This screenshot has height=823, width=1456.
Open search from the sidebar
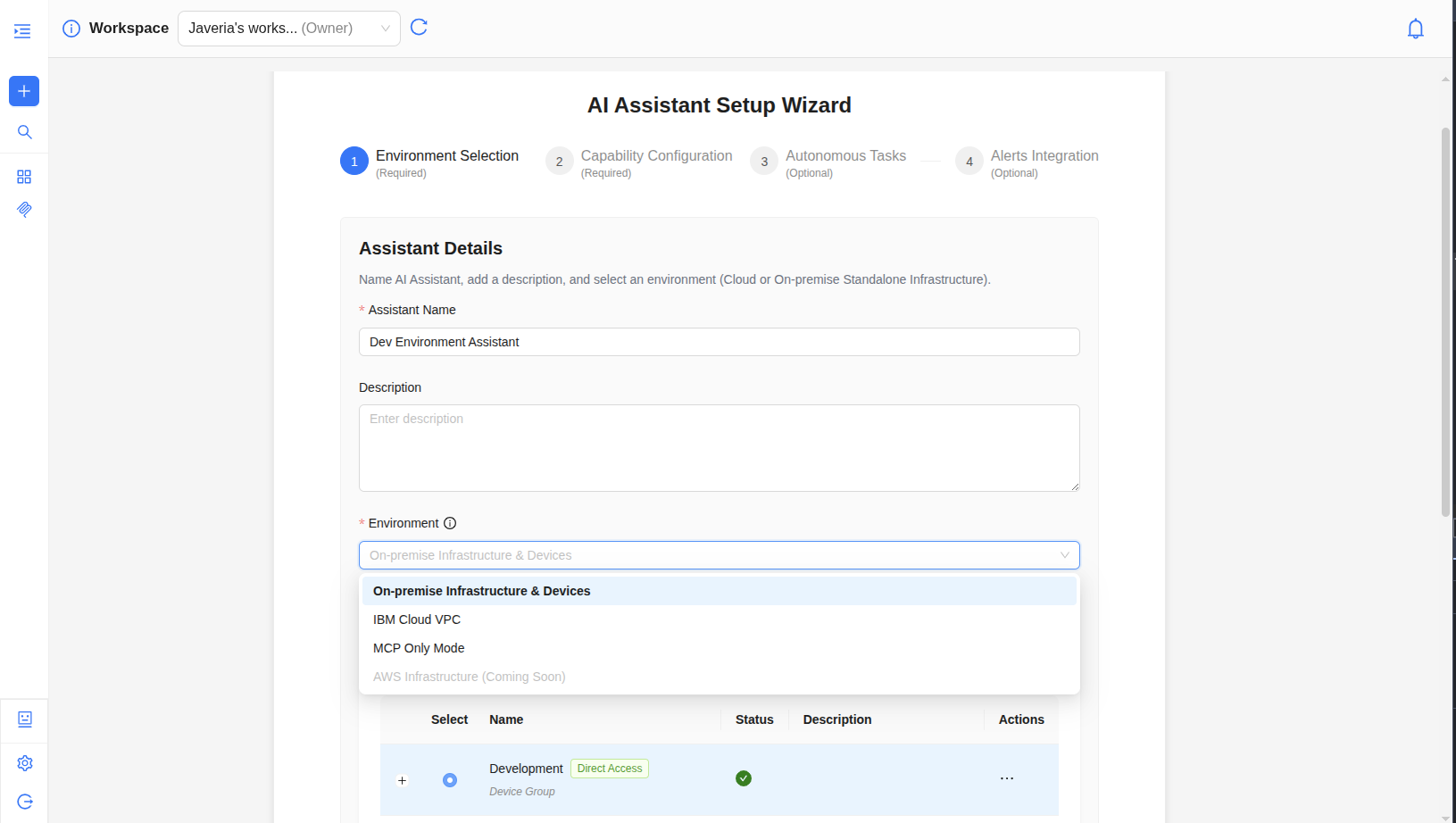pyautogui.click(x=24, y=132)
